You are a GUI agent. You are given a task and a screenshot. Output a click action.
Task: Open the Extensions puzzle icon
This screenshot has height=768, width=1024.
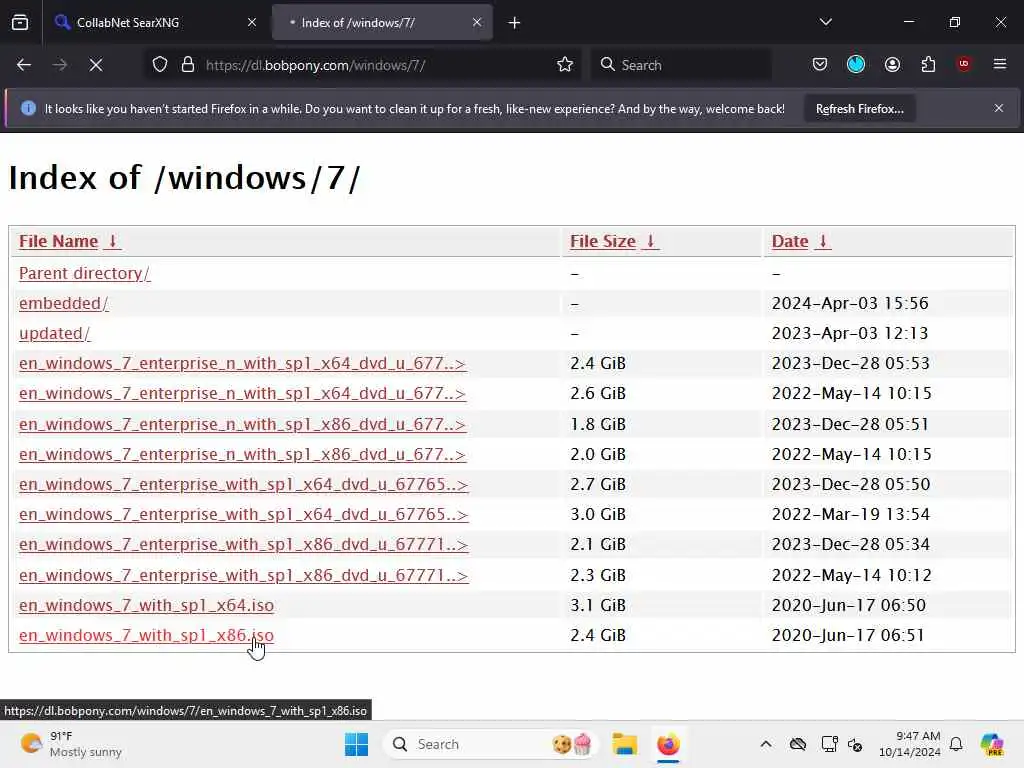(928, 65)
